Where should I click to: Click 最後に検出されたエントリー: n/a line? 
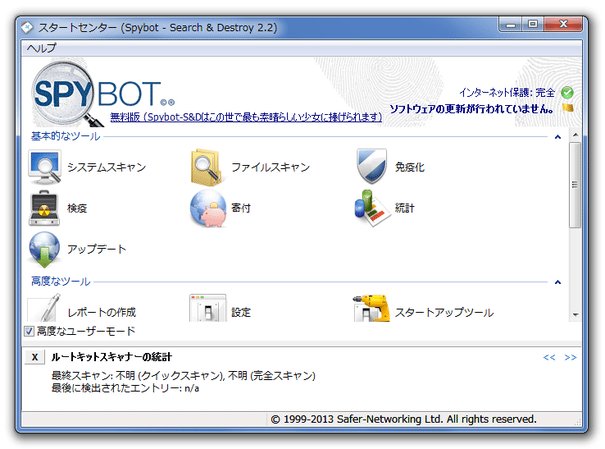(x=125, y=388)
